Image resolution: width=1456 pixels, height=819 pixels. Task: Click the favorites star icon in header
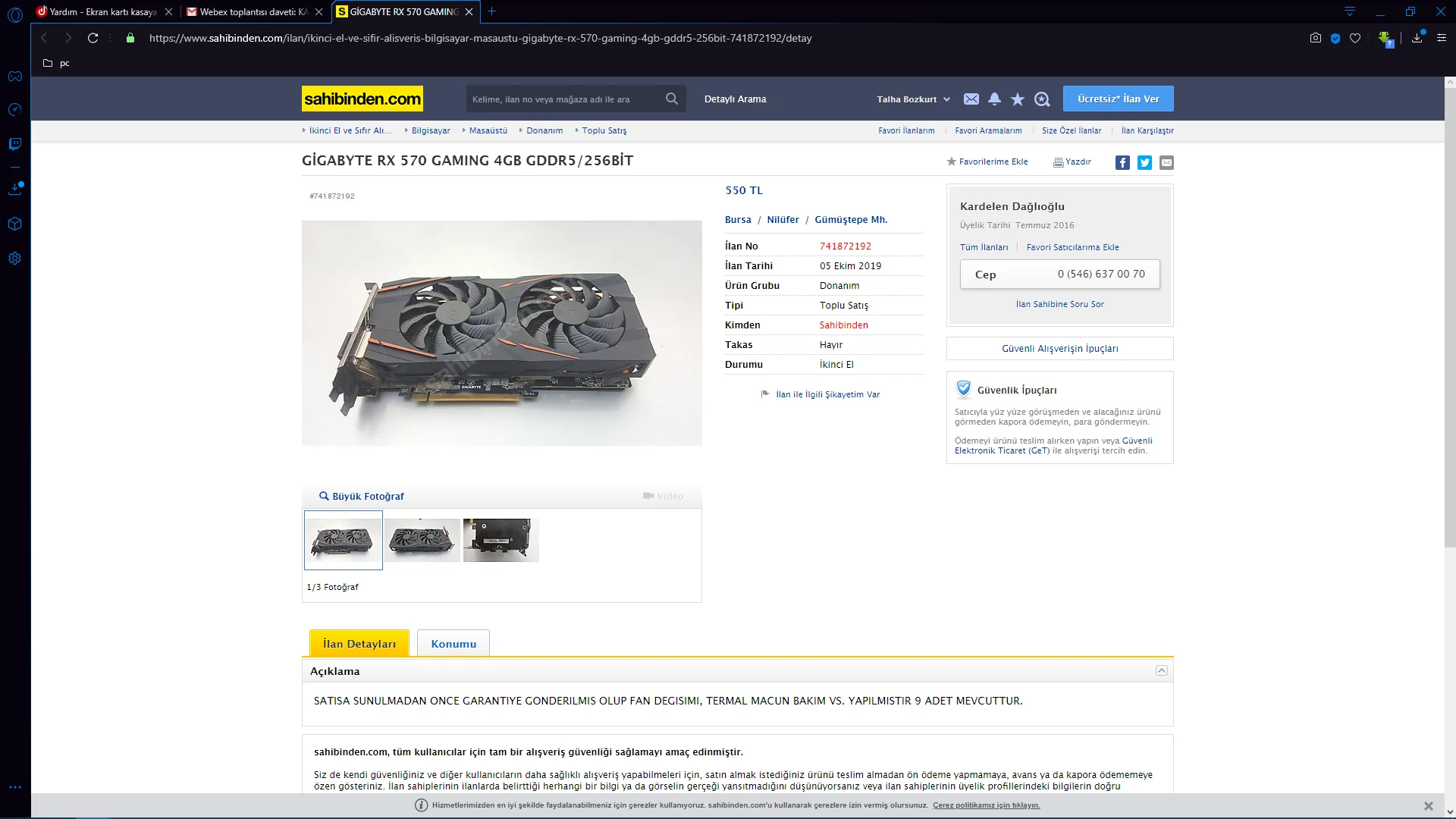click(1018, 99)
